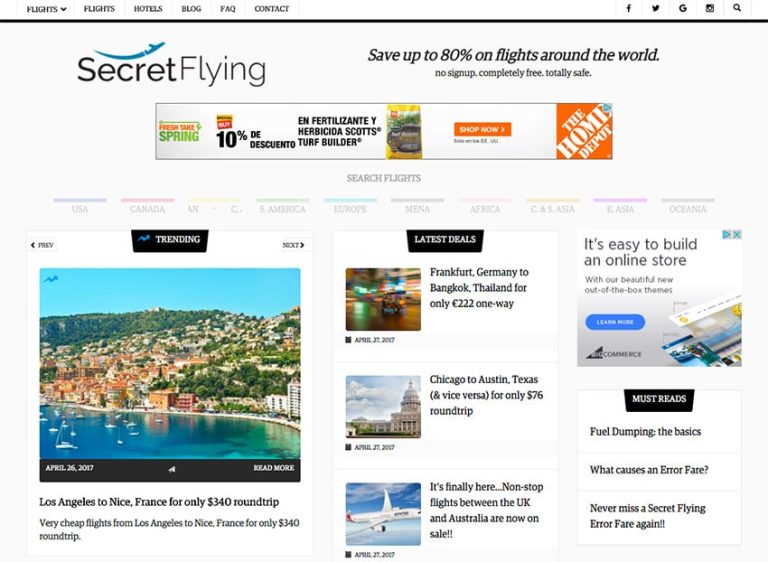Open Frankfurt to Bangkok deal link
Image resolution: width=768 pixels, height=562 pixels.
click(479, 288)
